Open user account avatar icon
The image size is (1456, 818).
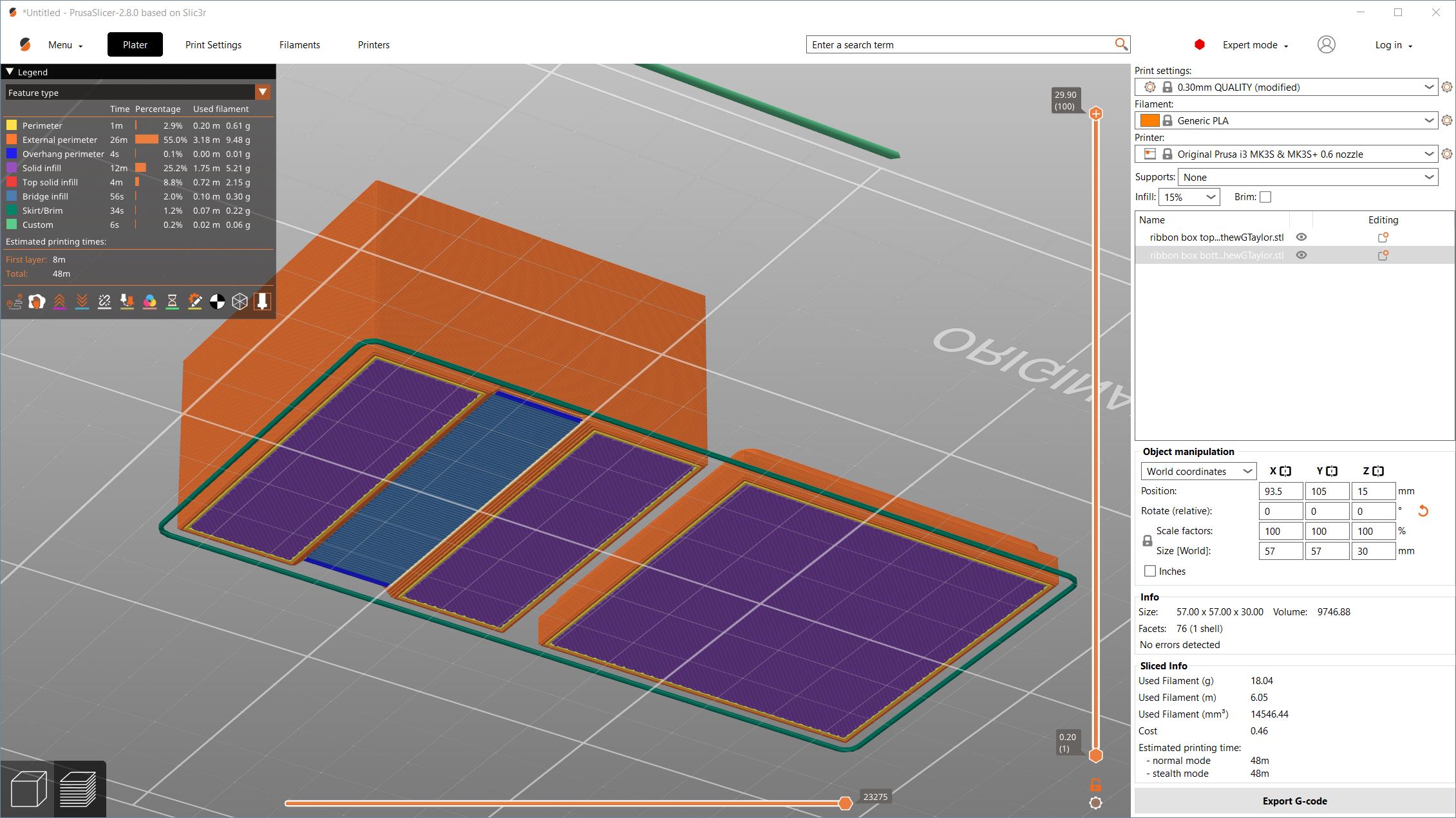coord(1326,44)
